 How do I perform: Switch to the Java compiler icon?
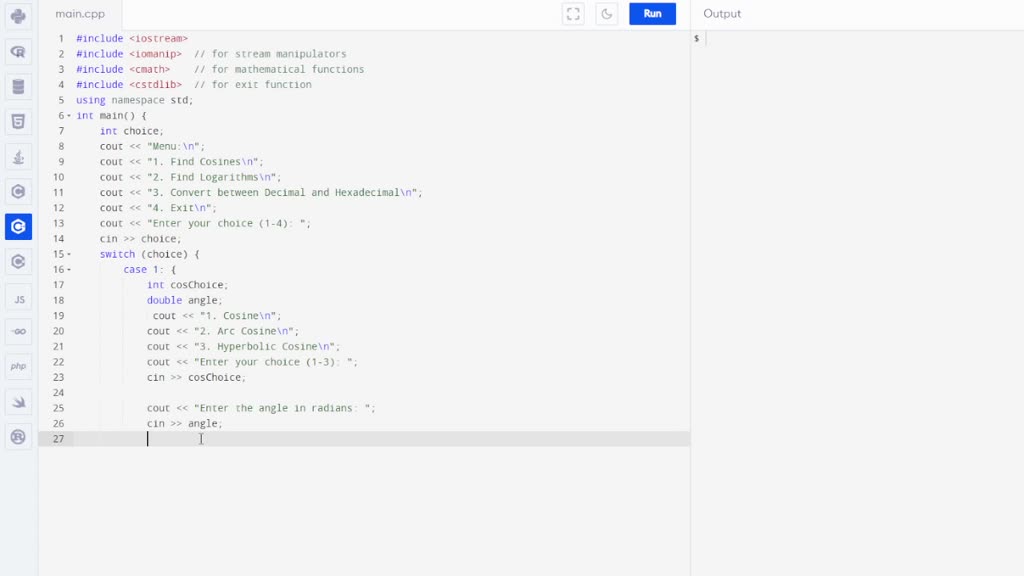pos(18,157)
